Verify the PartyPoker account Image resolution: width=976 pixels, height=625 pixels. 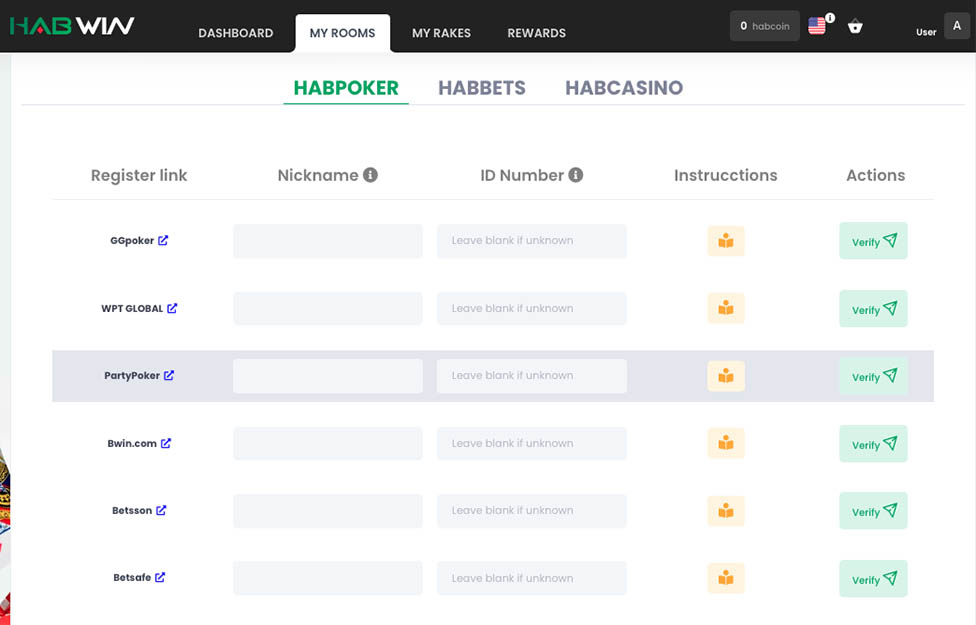[x=873, y=376]
